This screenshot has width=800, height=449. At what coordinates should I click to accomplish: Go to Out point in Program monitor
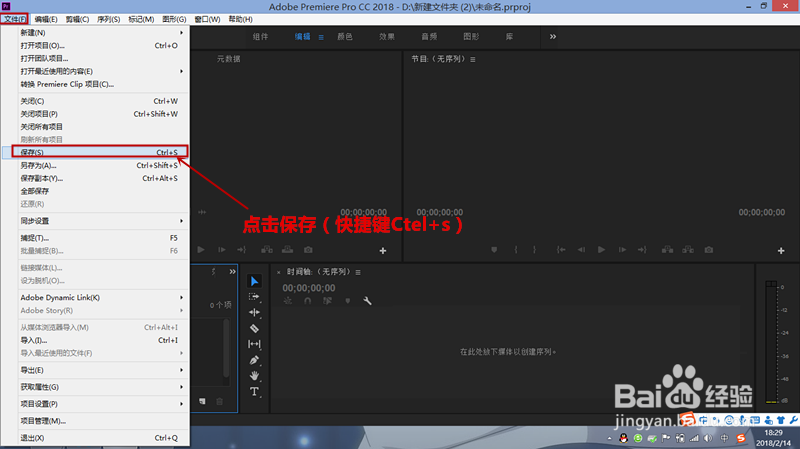tap(642, 250)
